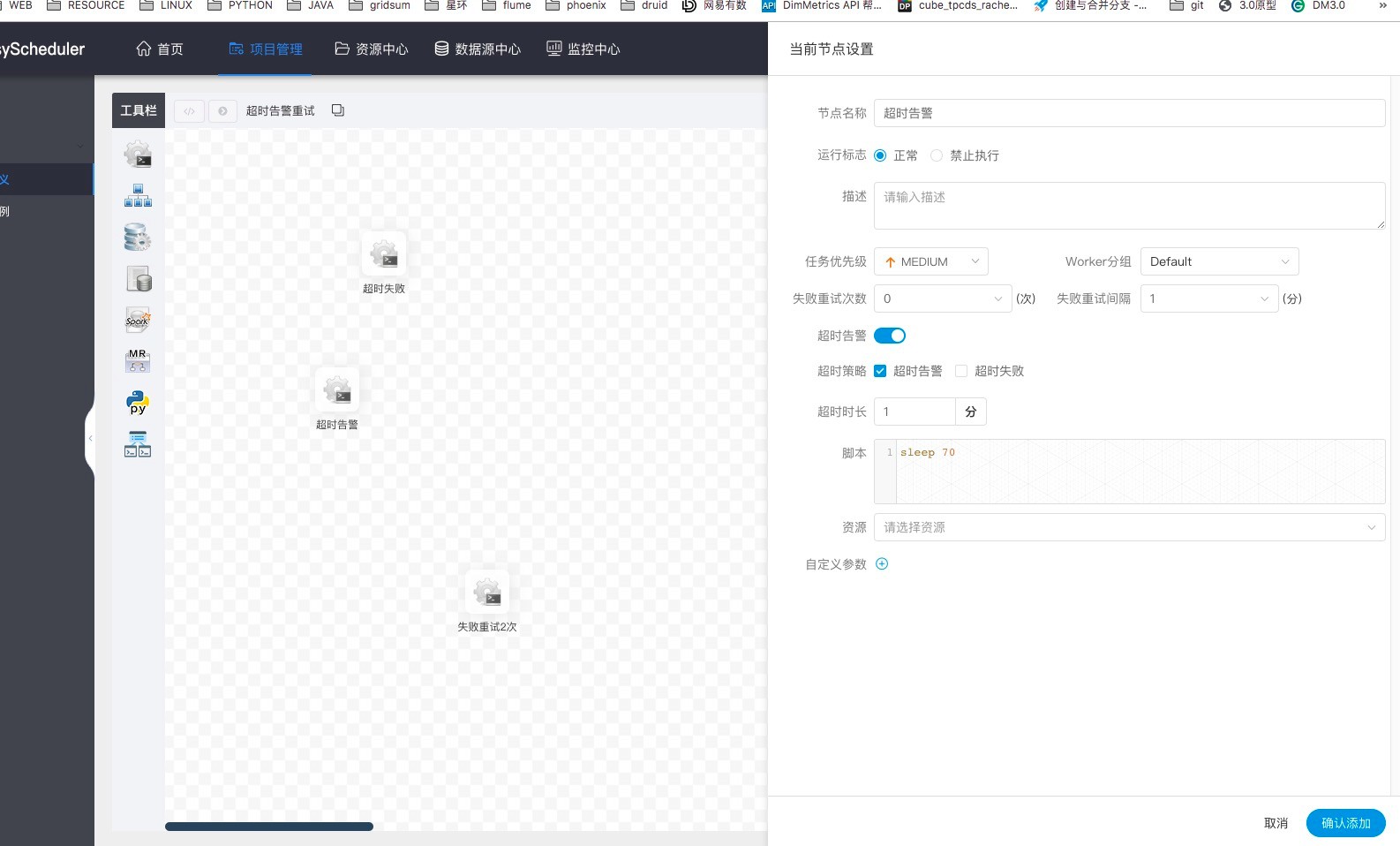Viewport: 1400px width, 846px height.
Task: Open the PYTHON bookmark folder
Action: (240, 5)
